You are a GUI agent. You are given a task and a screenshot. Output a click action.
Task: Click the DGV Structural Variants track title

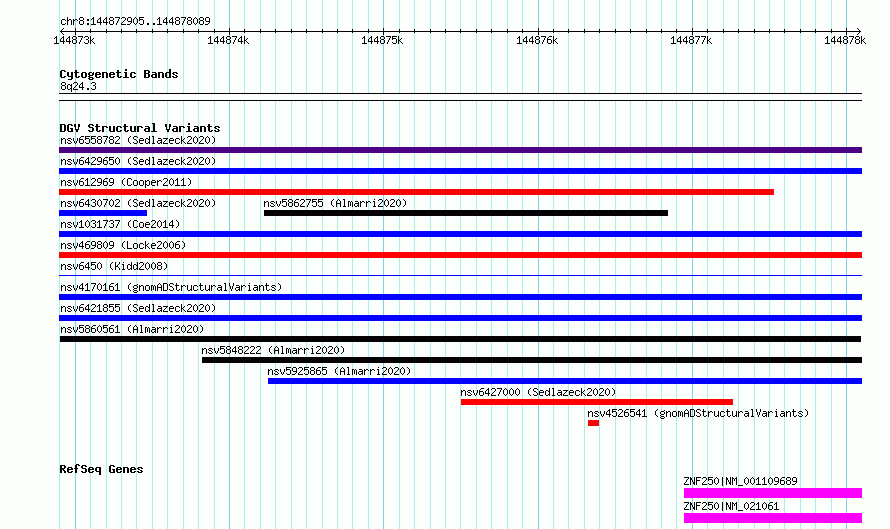140,128
